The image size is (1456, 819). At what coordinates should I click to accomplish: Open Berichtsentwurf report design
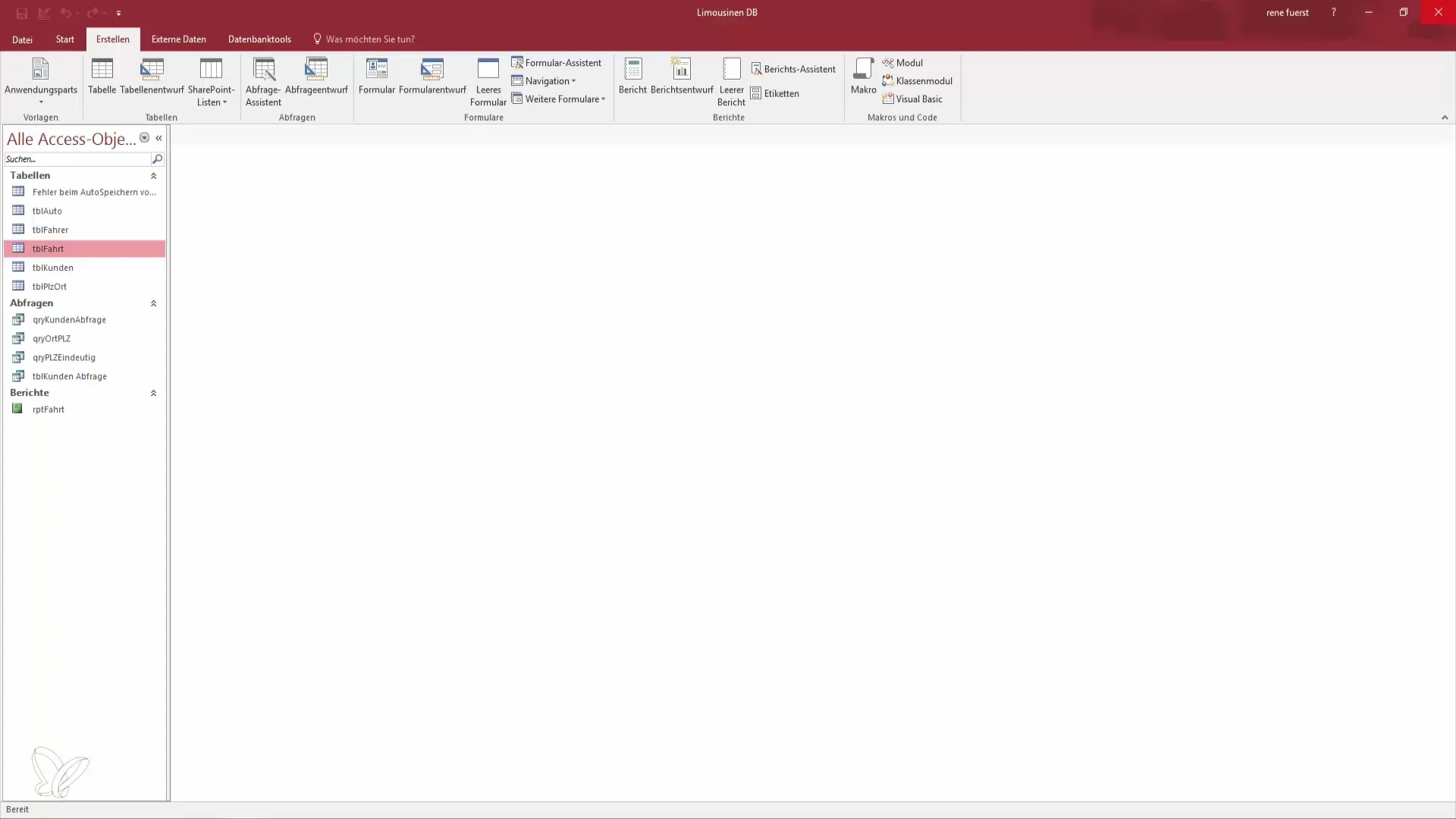pyautogui.click(x=682, y=77)
